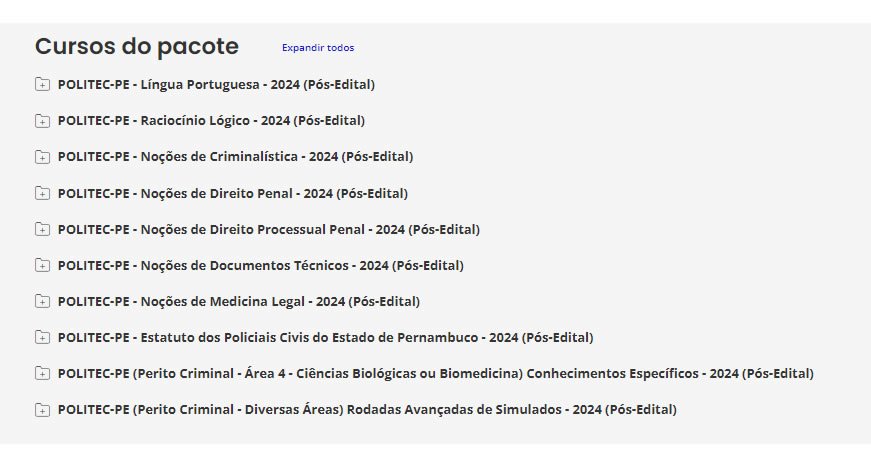Click the 'Expandir todos' link
This screenshot has height=467, width=871.
point(317,48)
